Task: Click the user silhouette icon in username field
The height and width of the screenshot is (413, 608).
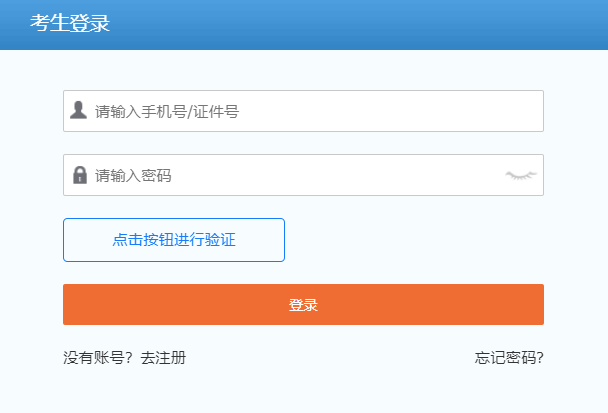Action: (x=78, y=110)
